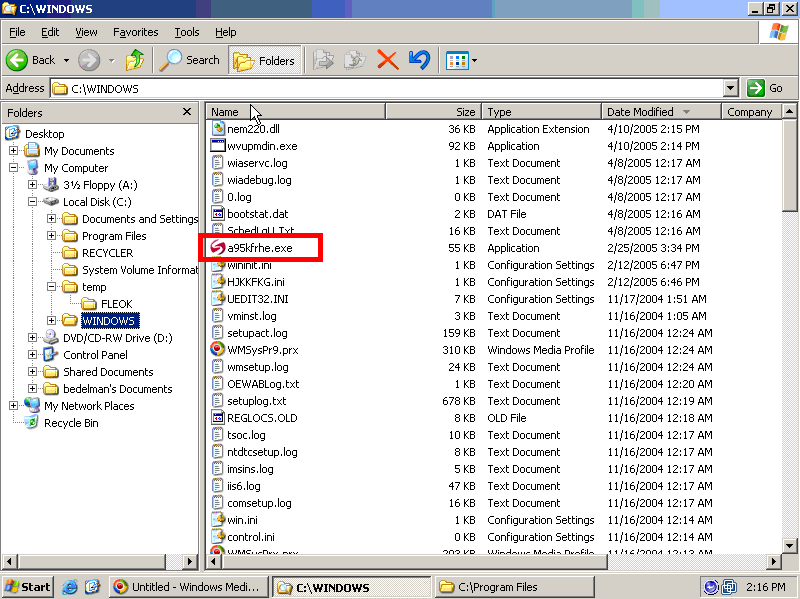Select the win.ini file icon

218,520
